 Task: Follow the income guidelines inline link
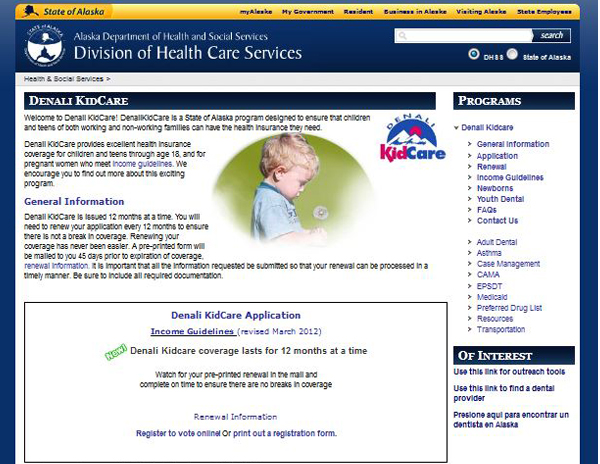142,164
